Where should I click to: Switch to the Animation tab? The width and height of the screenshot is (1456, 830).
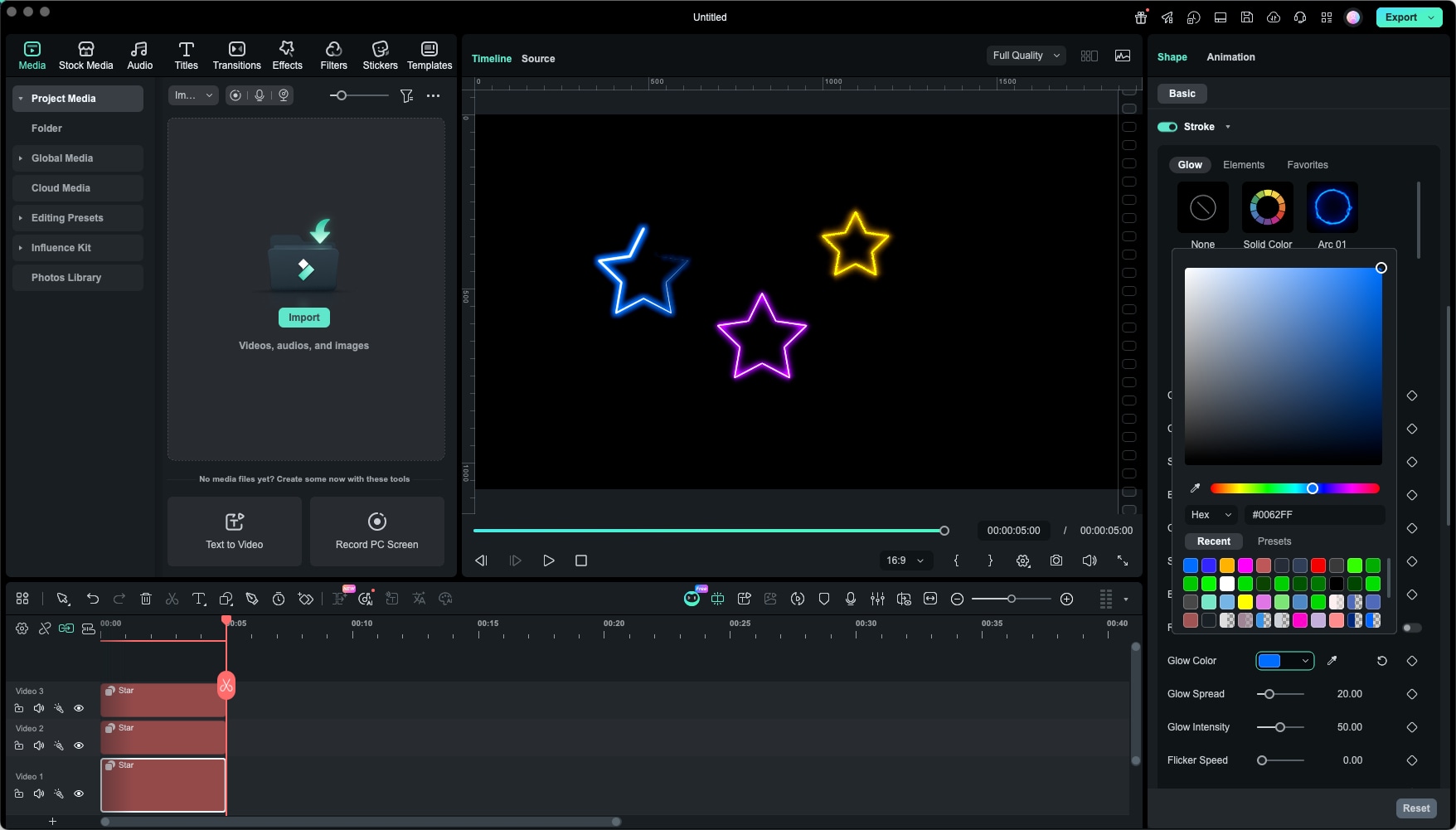click(x=1230, y=57)
